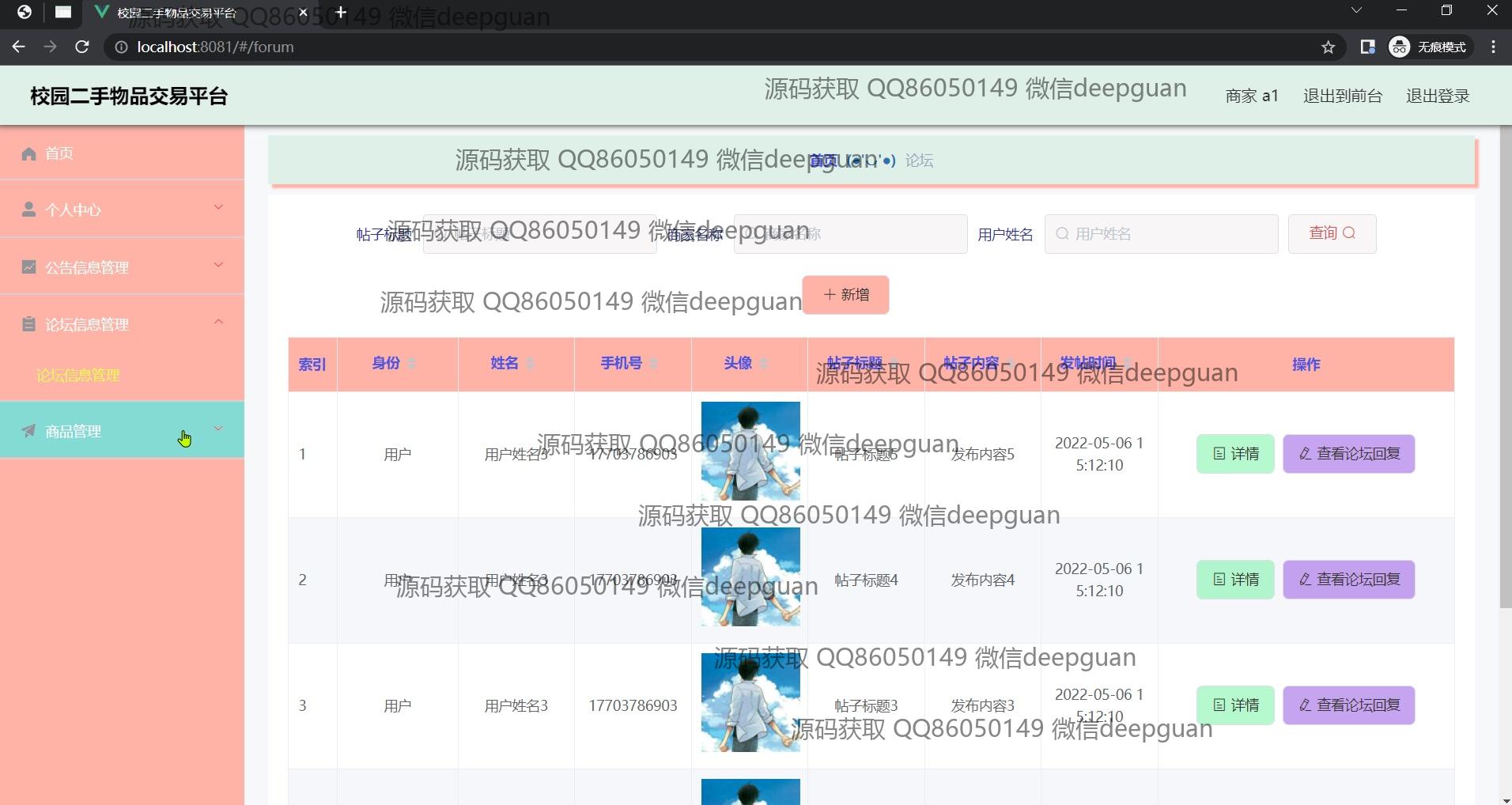
Task: Click the person icon beside 个人中心
Action: pyautogui.click(x=28, y=210)
